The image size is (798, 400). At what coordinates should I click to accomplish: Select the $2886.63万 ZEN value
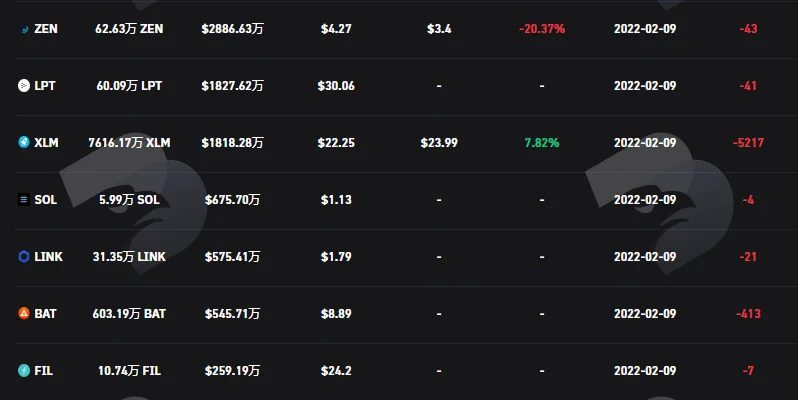pos(233,29)
